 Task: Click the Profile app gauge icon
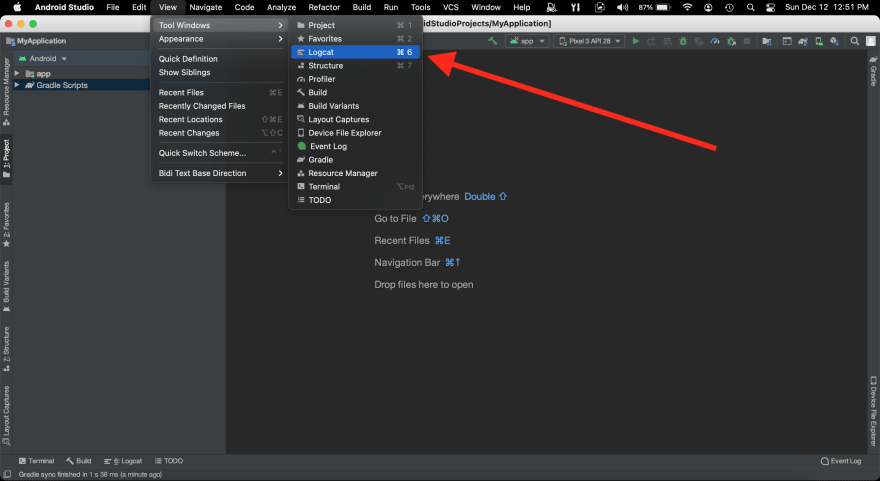(715, 41)
